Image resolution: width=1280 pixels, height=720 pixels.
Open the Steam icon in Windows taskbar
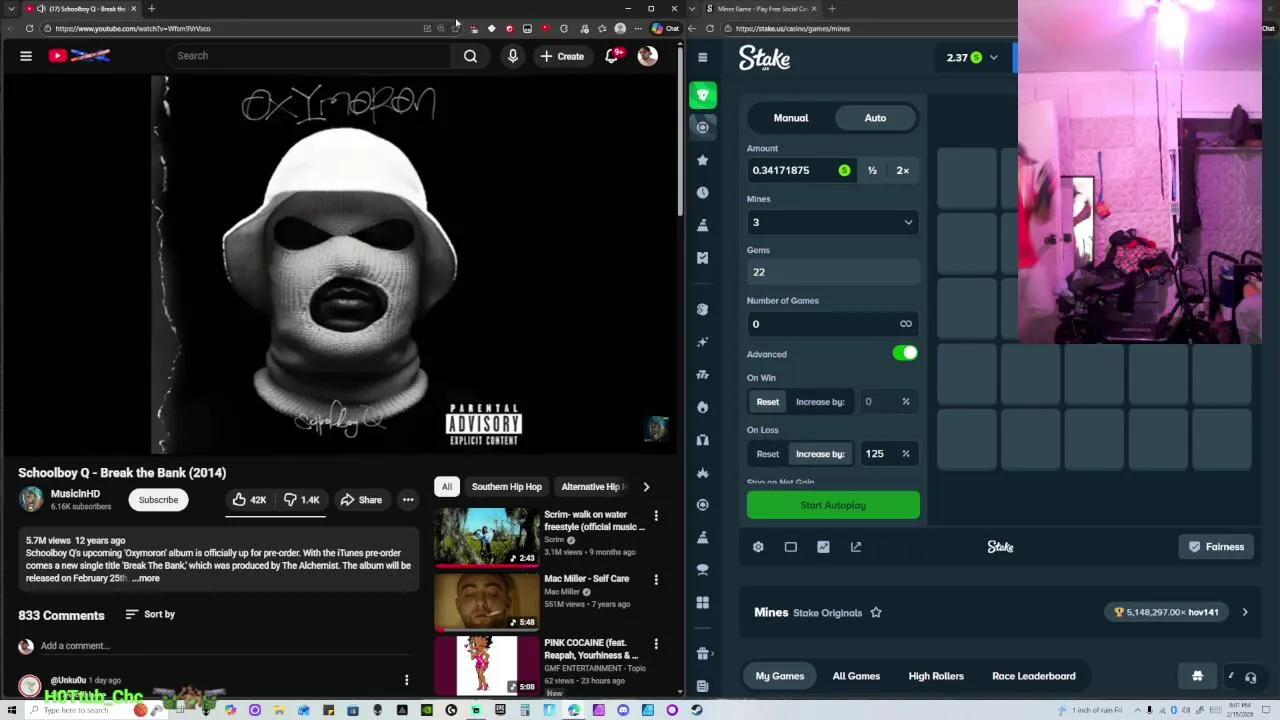point(696,710)
